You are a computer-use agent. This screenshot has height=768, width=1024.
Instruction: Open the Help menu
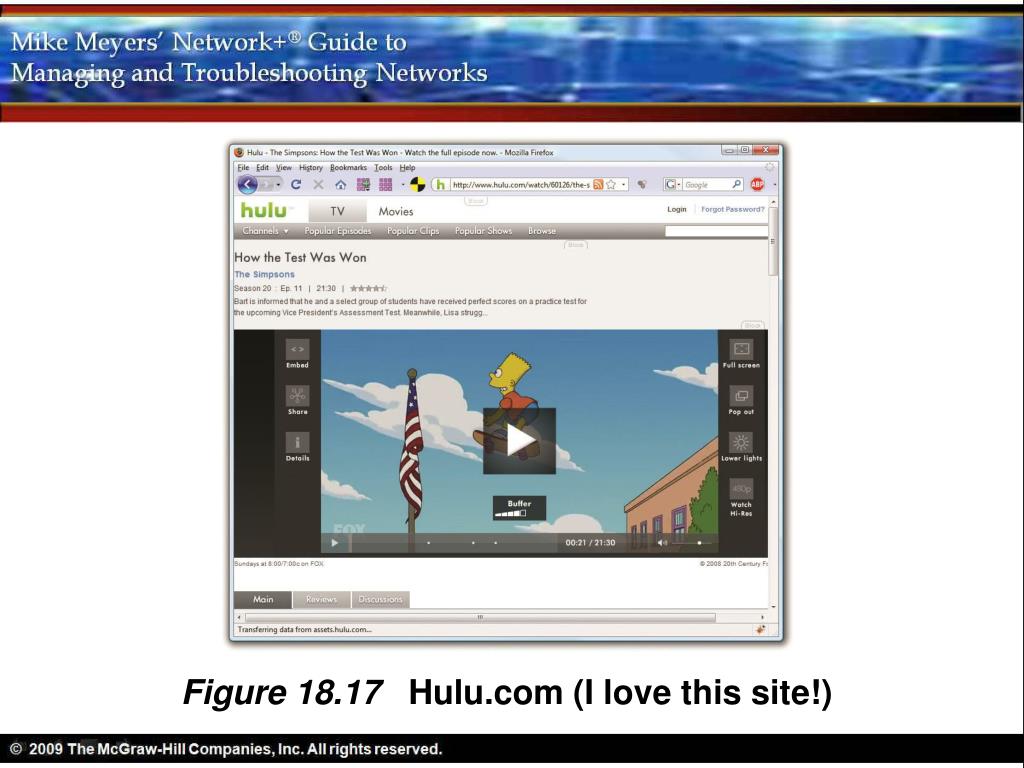[408, 168]
